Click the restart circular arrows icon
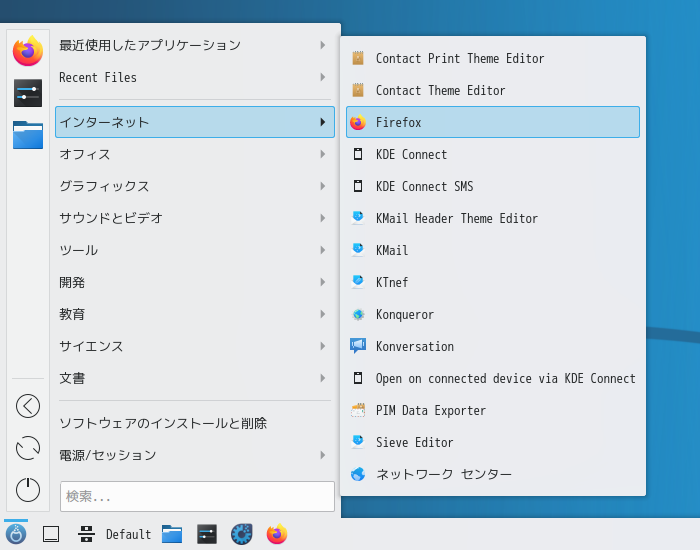 click(28, 448)
